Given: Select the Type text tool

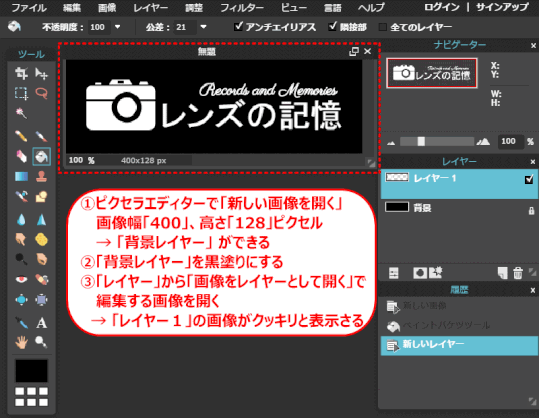Looking at the screenshot, I should [x=42, y=322].
